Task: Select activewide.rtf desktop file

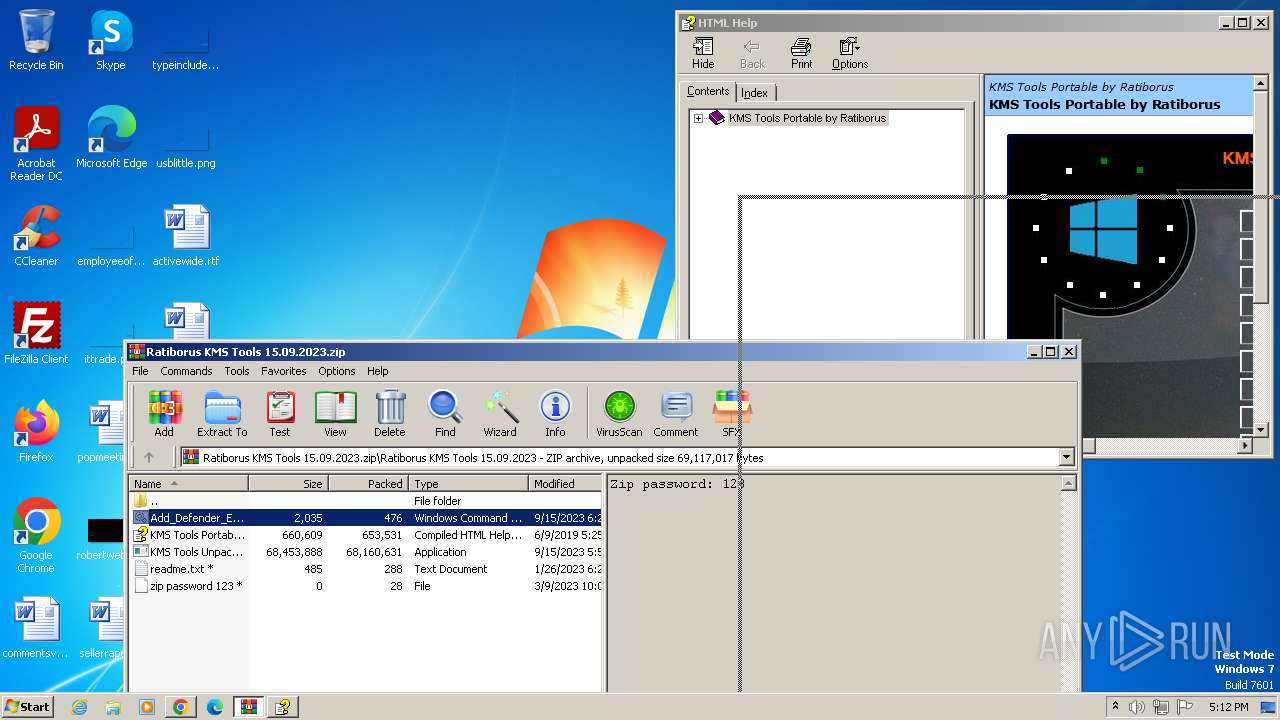Action: coord(186,236)
